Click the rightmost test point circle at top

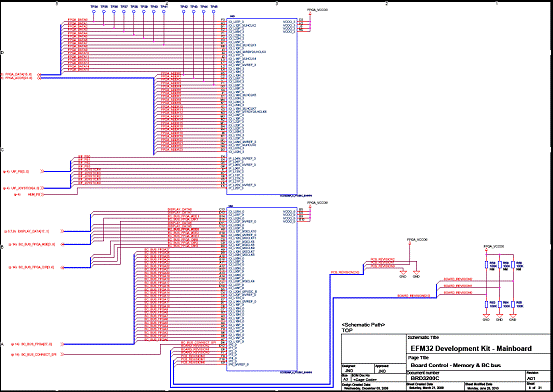(213, 12)
